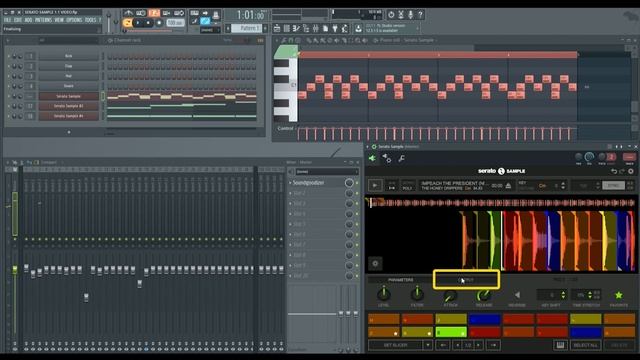
Task: Click the gear button at waveform bottom-left corner
Action: pos(375,264)
